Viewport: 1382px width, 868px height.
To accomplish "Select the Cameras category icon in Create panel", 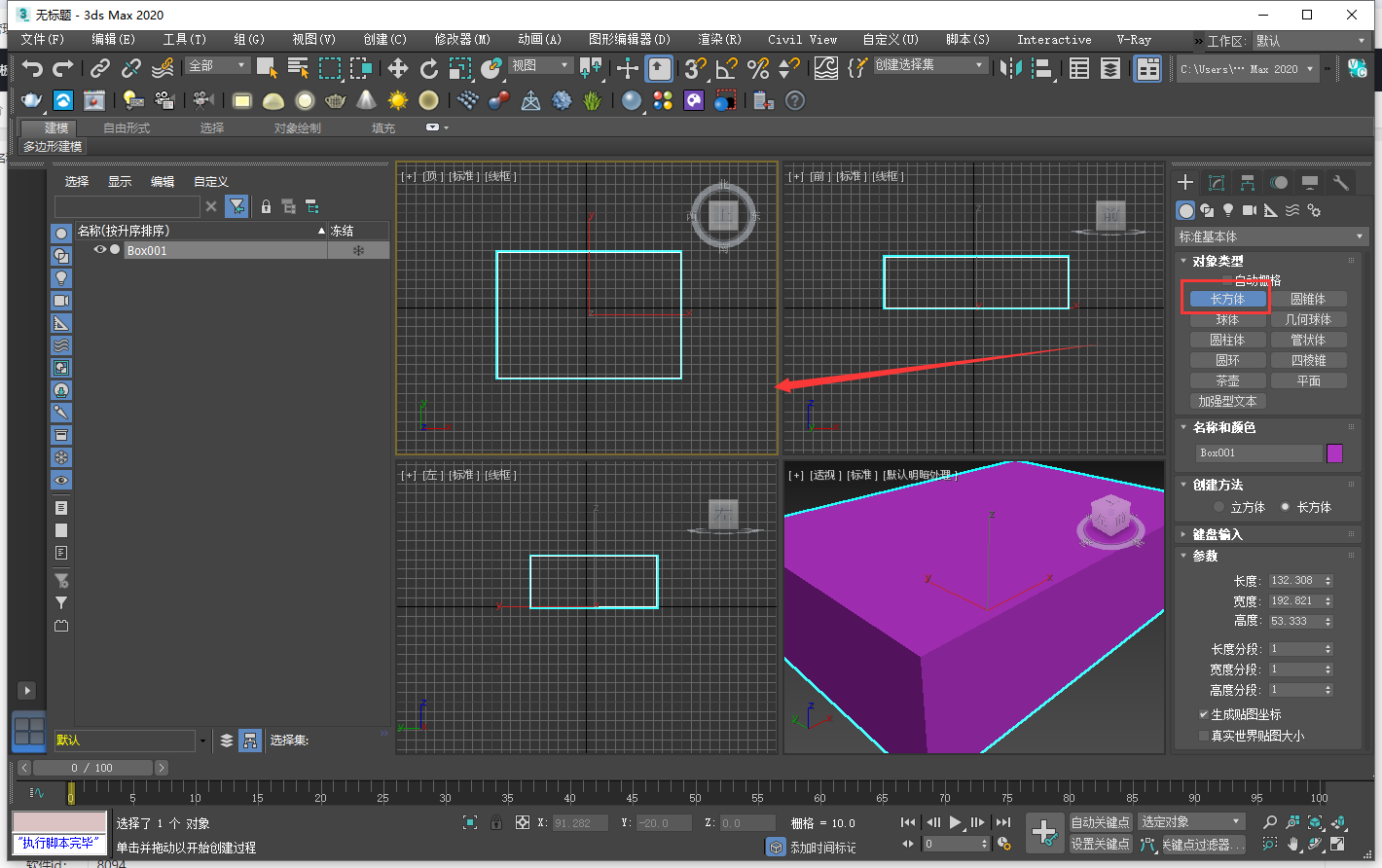I will coord(1250,210).
